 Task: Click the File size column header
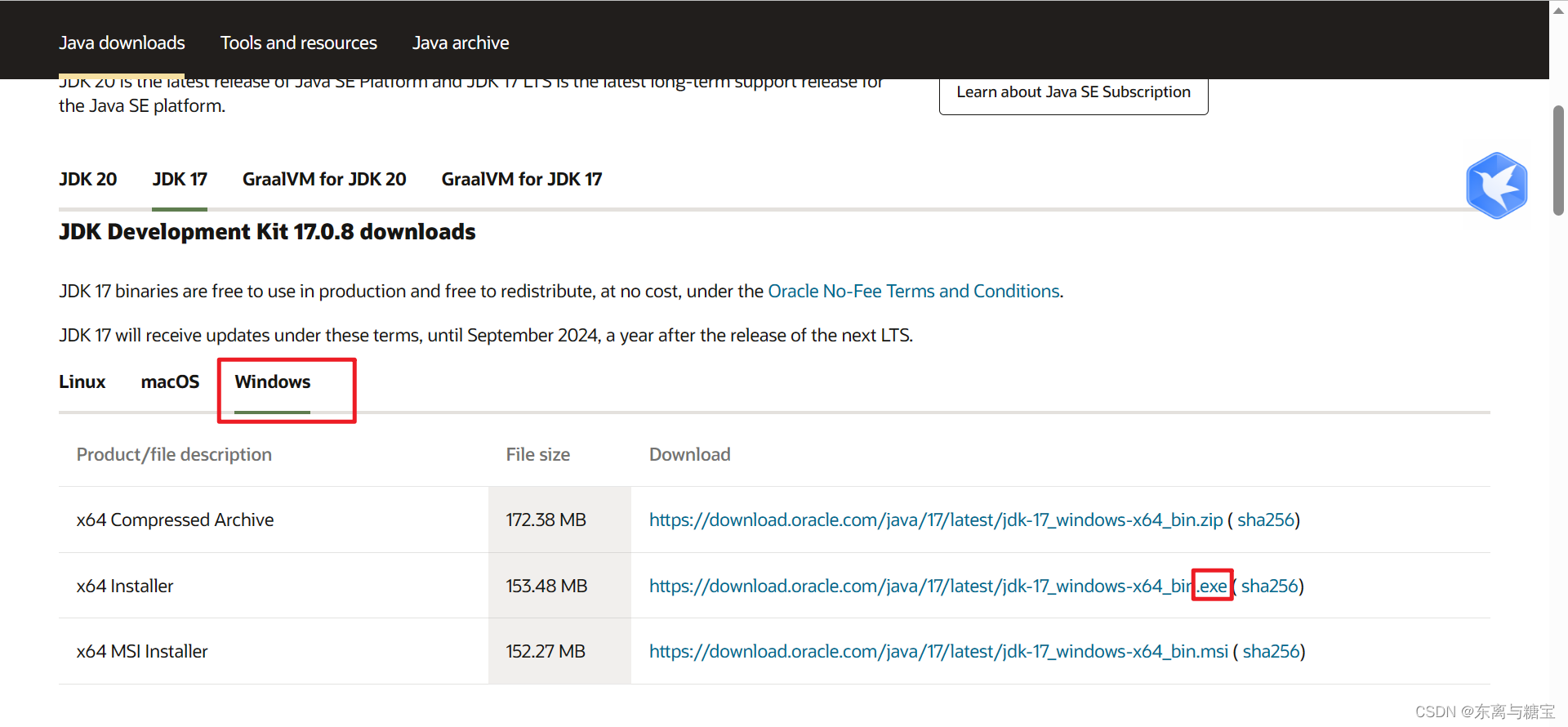tap(538, 454)
